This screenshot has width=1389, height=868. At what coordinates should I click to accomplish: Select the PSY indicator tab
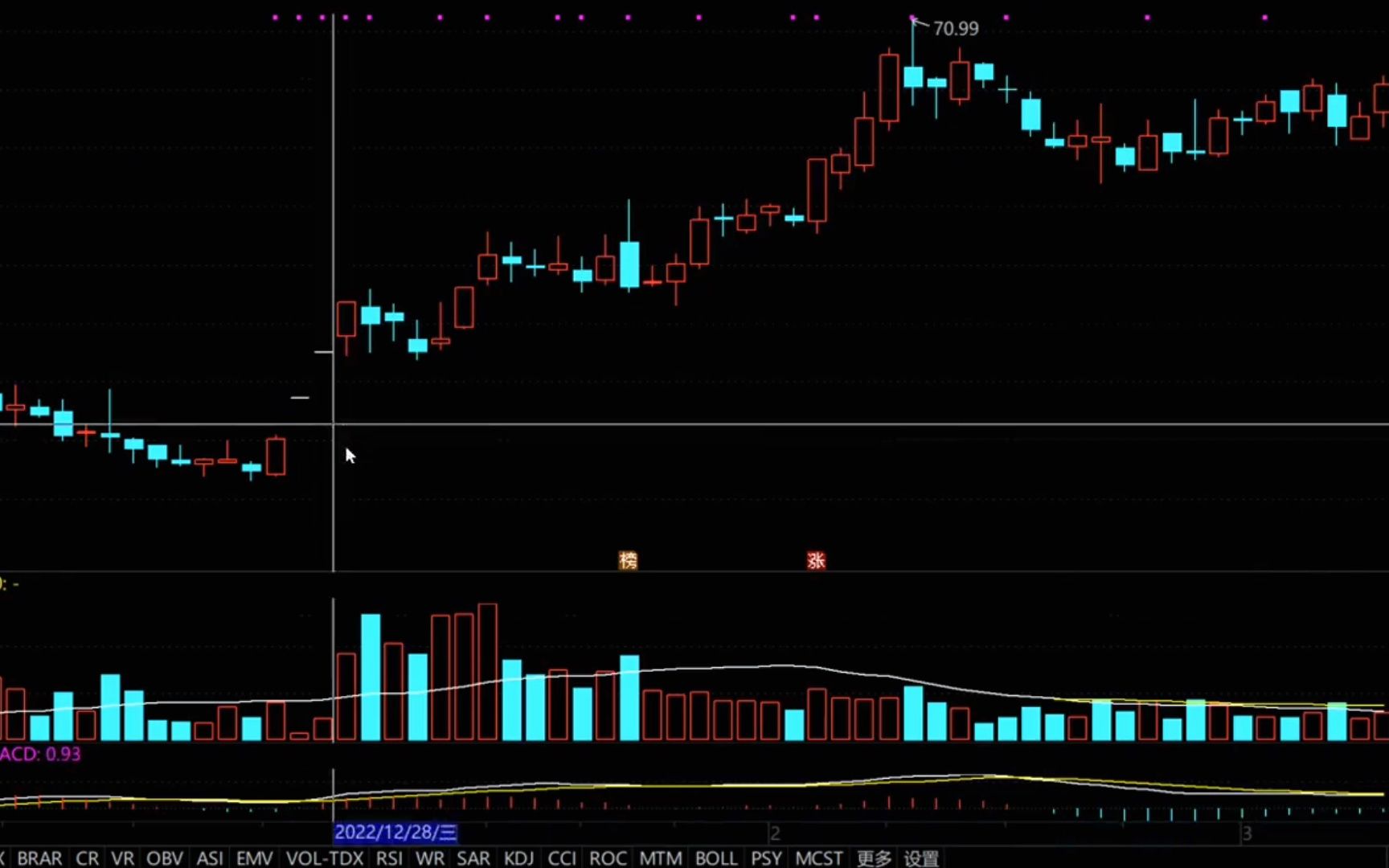click(x=766, y=858)
